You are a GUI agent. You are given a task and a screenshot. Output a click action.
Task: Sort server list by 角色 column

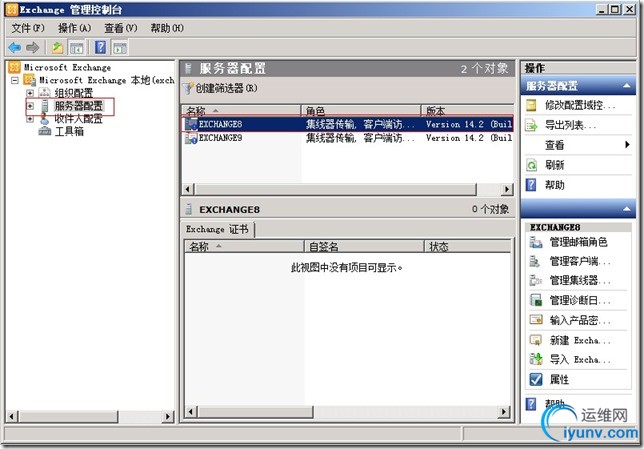361,111
